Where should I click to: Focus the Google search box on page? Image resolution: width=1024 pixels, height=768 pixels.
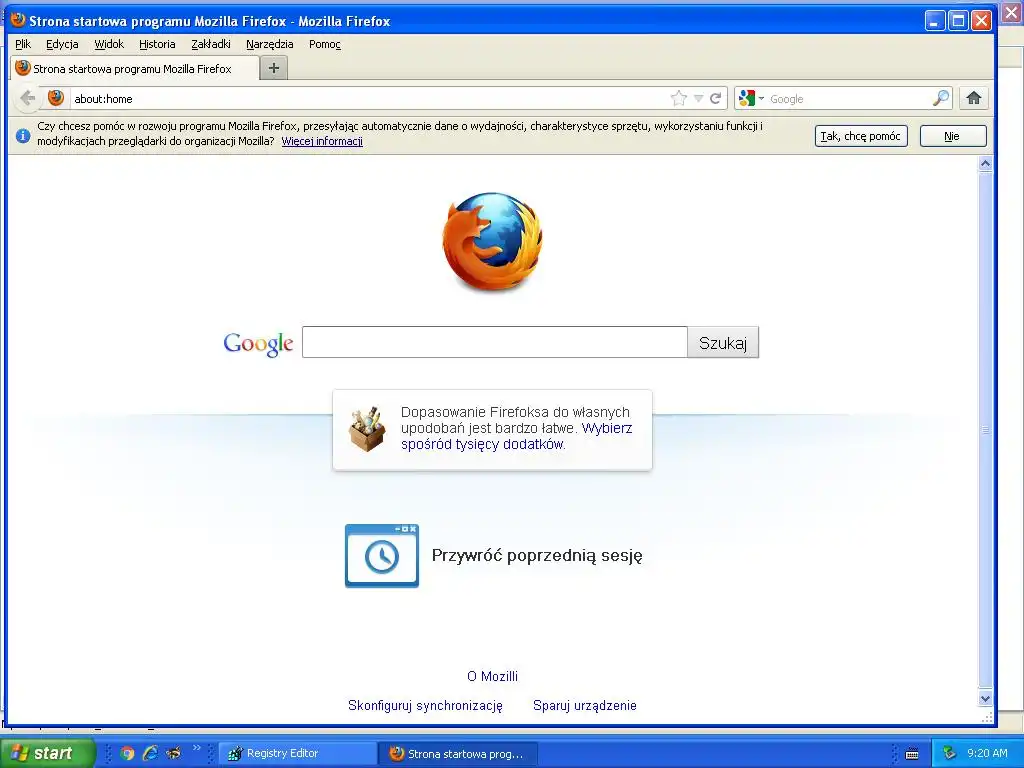(x=494, y=342)
